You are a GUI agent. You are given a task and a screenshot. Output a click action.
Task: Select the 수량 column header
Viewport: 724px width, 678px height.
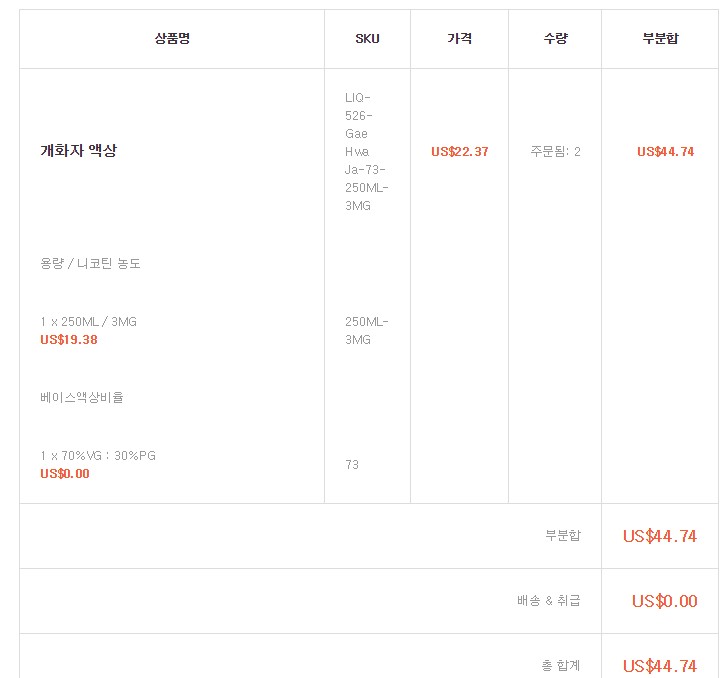tap(555, 39)
